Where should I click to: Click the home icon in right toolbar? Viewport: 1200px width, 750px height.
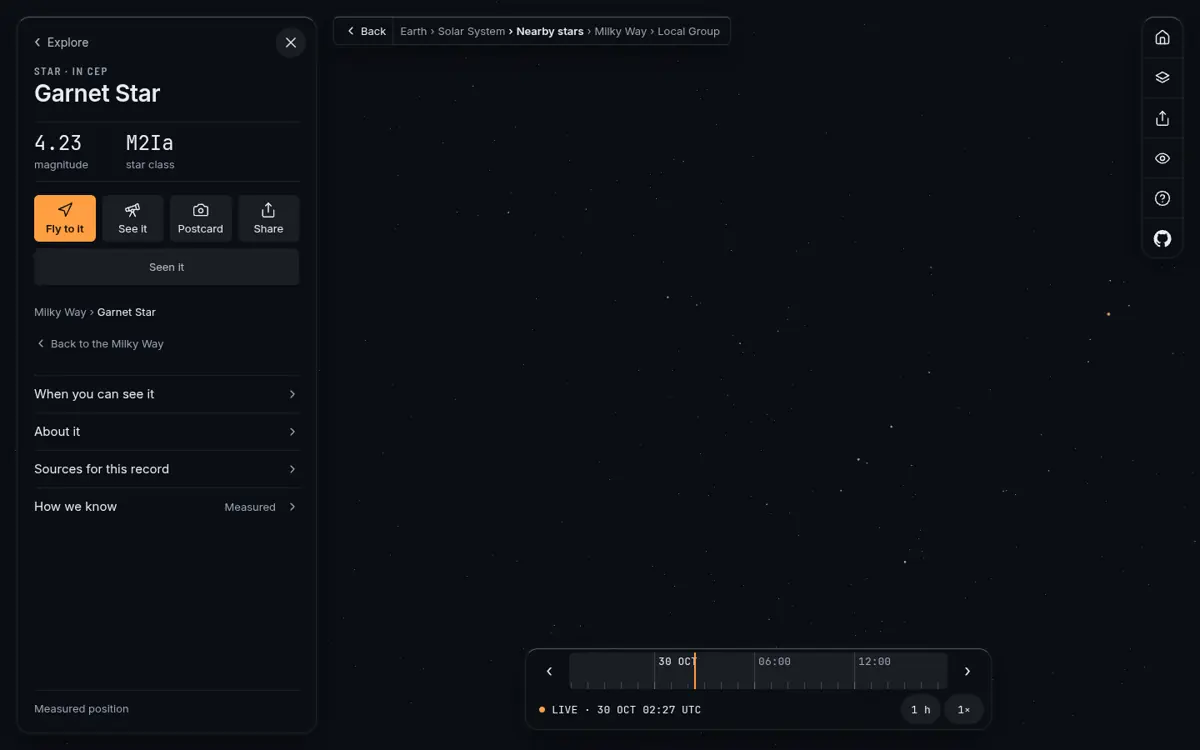pos(1162,37)
